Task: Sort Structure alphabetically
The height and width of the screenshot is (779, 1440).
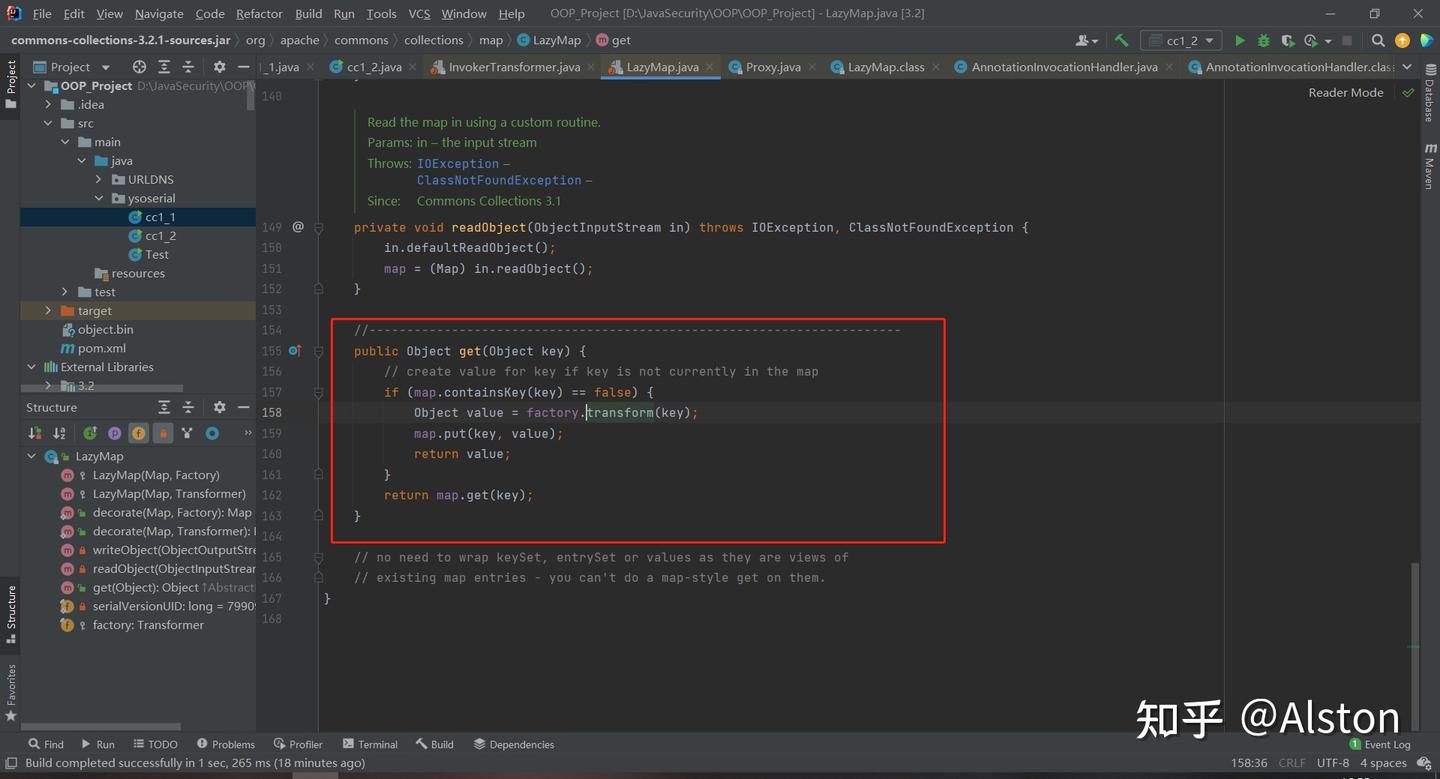Action: click(59, 433)
